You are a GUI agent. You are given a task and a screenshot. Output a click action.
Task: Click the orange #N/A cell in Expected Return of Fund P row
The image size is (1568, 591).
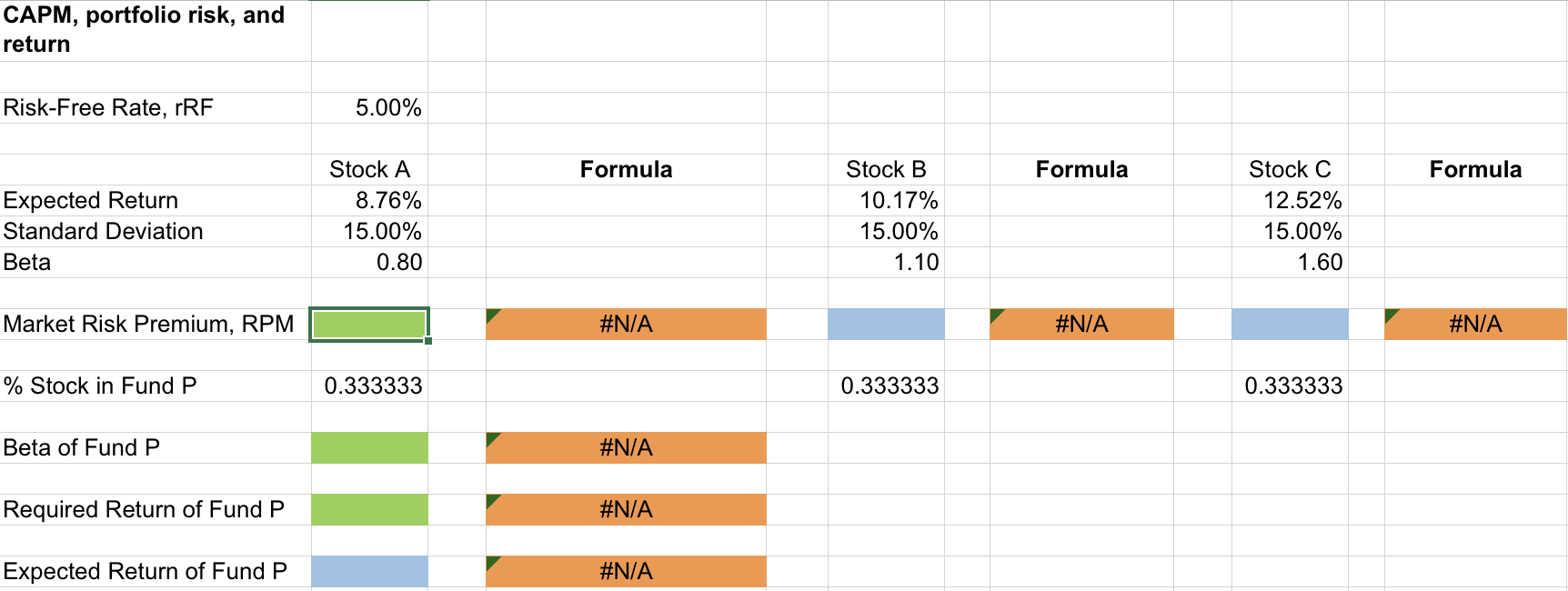click(x=626, y=571)
